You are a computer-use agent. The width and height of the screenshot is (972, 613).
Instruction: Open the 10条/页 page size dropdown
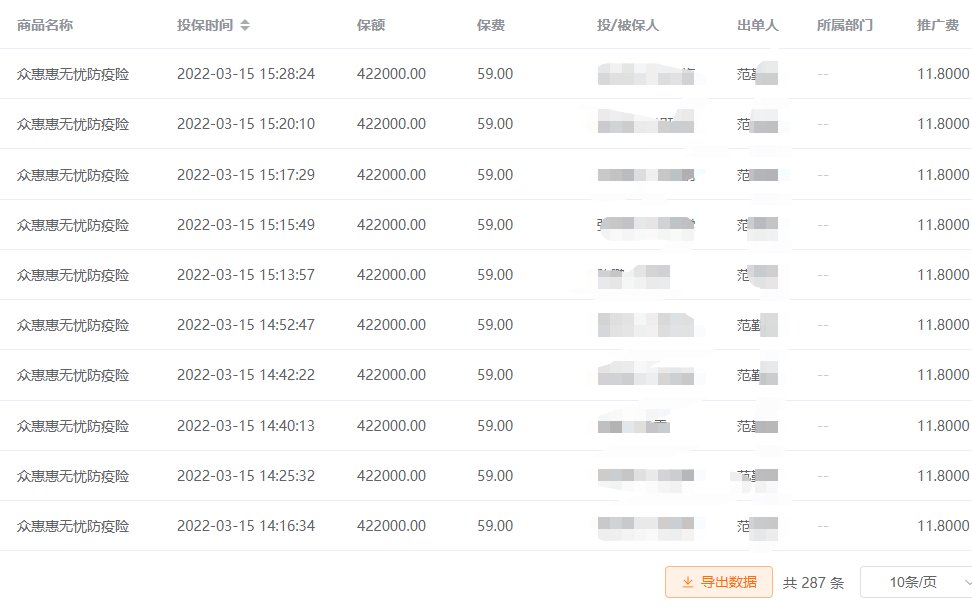916,582
